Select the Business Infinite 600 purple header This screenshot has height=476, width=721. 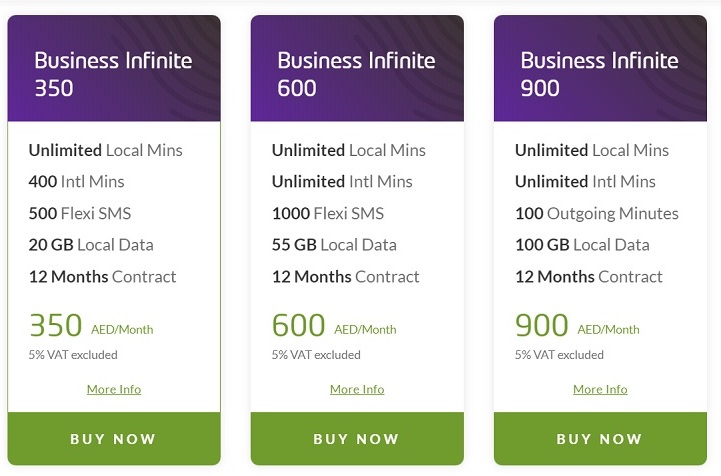pyautogui.click(x=357, y=72)
